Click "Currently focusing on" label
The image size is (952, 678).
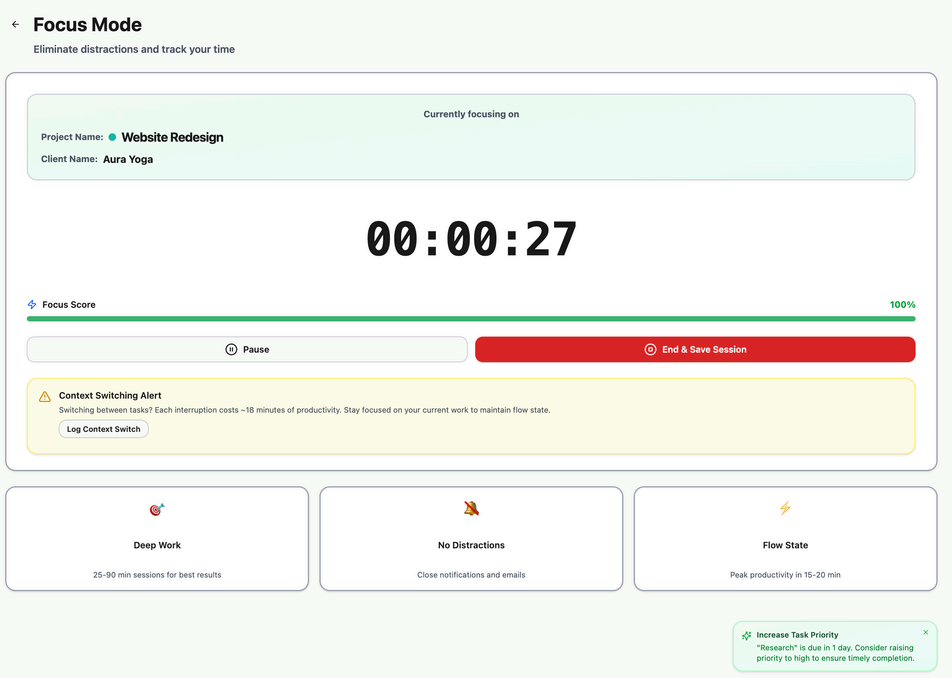click(x=471, y=114)
